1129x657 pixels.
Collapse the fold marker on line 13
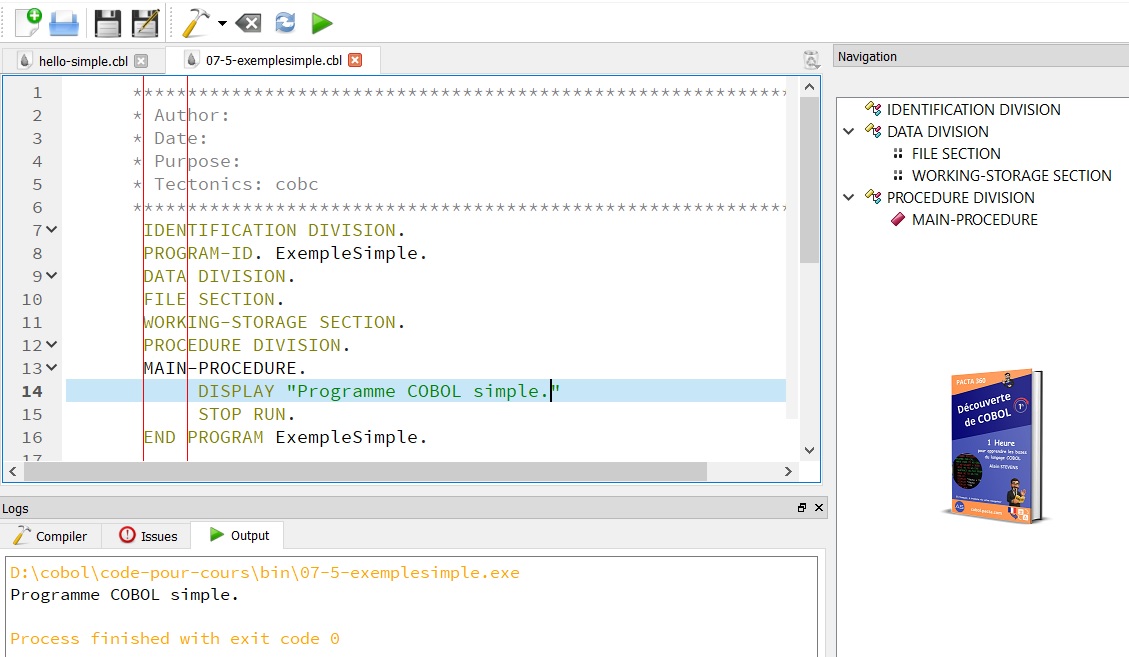pos(51,367)
